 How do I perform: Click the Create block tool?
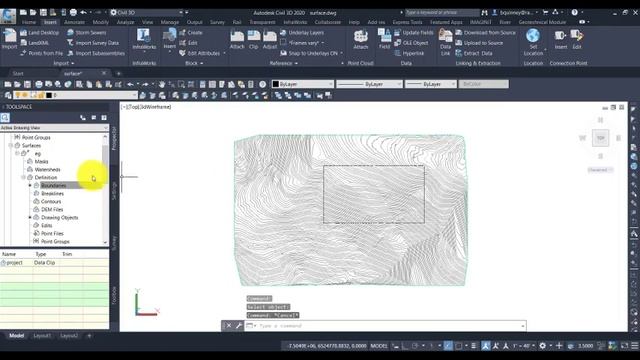tap(191, 33)
